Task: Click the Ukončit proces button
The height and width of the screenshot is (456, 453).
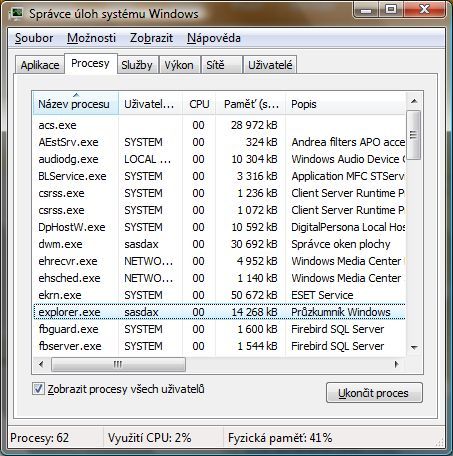Action: (374, 393)
